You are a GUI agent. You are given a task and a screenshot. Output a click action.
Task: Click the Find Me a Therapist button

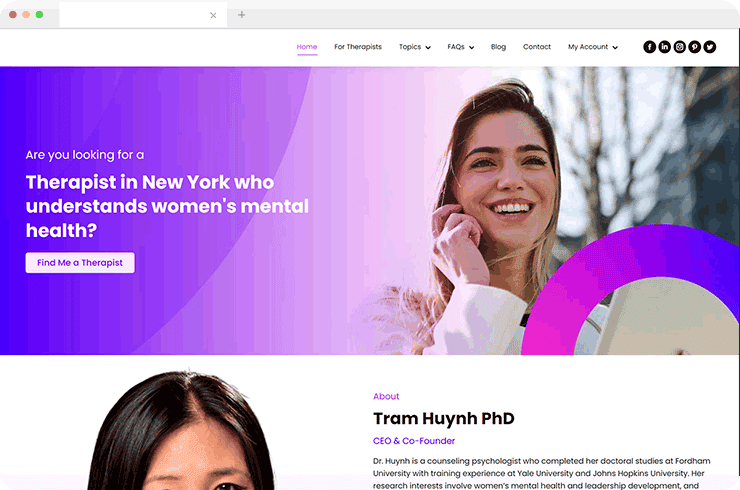(x=80, y=263)
